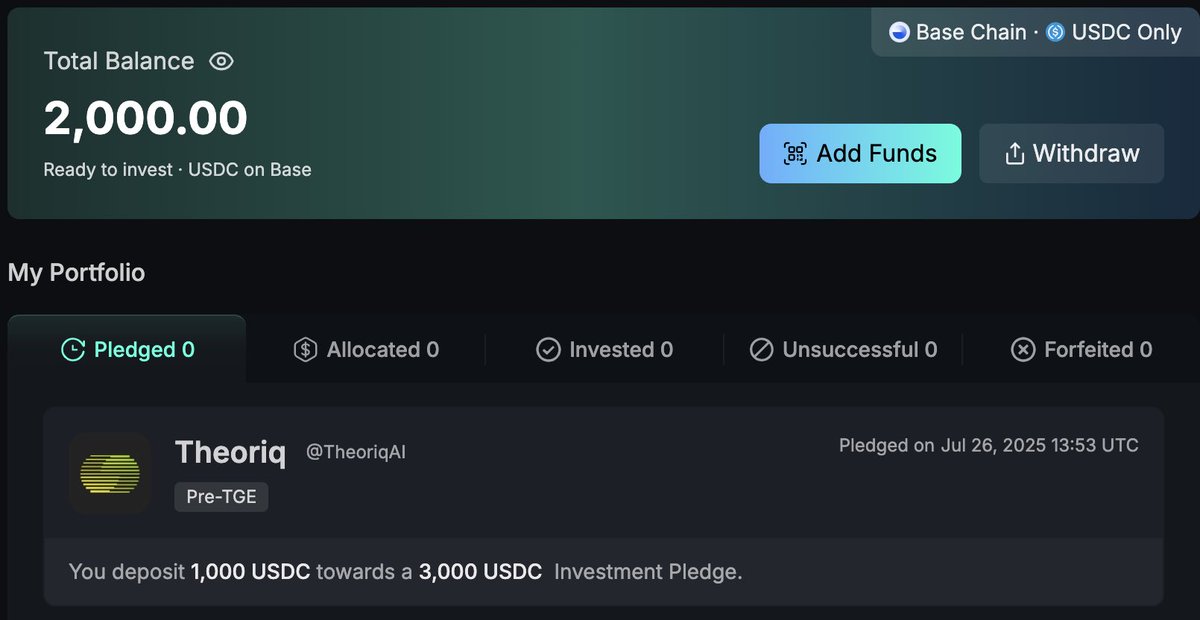
Task: Click the Theoriq project logo
Action: click(x=110, y=473)
